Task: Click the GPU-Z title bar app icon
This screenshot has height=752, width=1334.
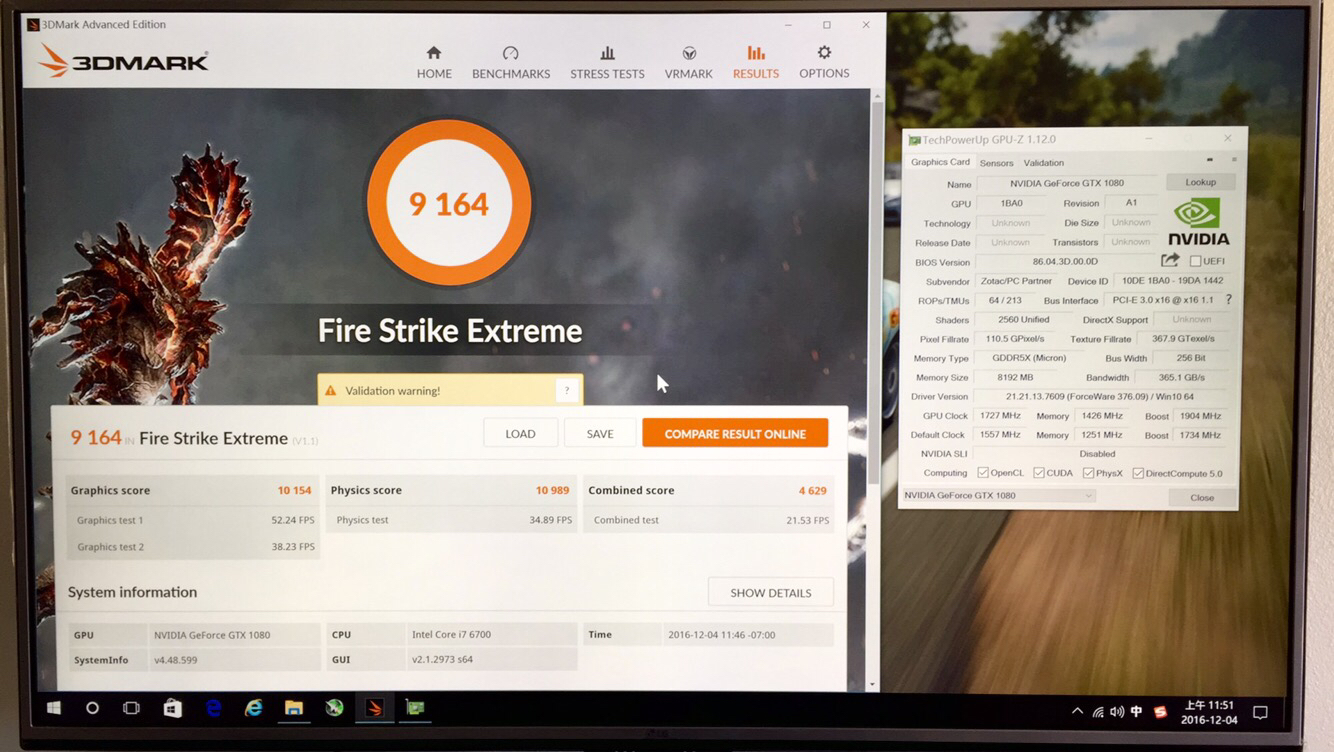Action: pyautogui.click(x=914, y=140)
